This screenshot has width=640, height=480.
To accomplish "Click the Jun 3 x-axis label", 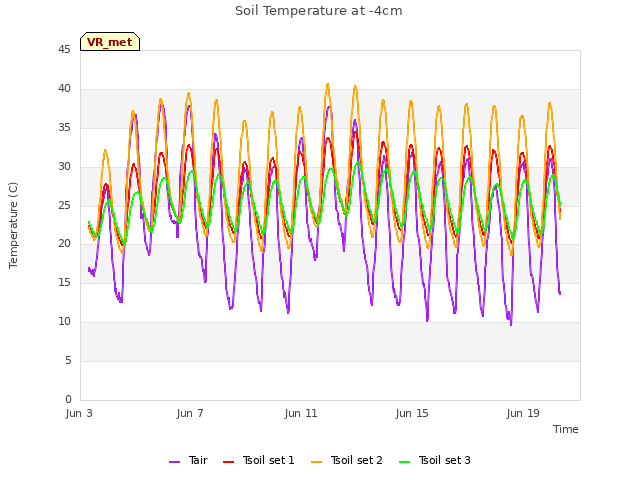I will (79, 413).
